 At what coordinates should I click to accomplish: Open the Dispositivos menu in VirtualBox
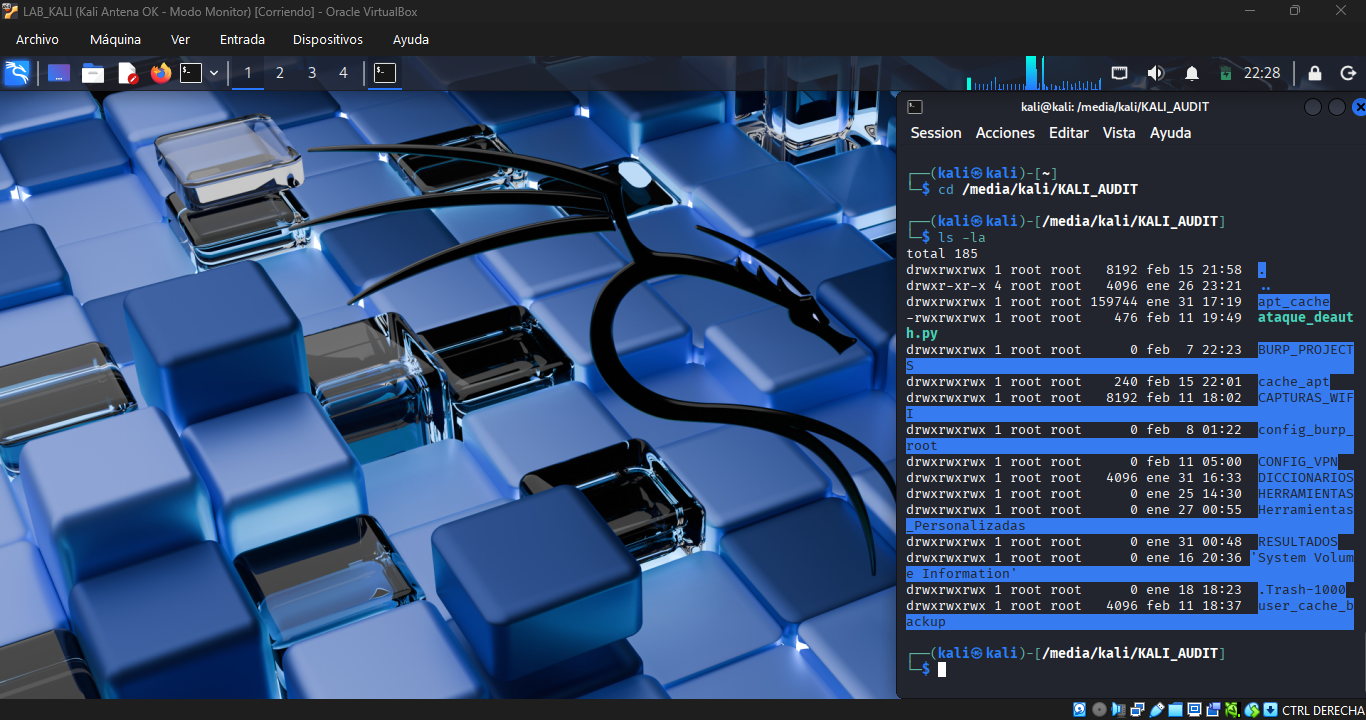[327, 39]
